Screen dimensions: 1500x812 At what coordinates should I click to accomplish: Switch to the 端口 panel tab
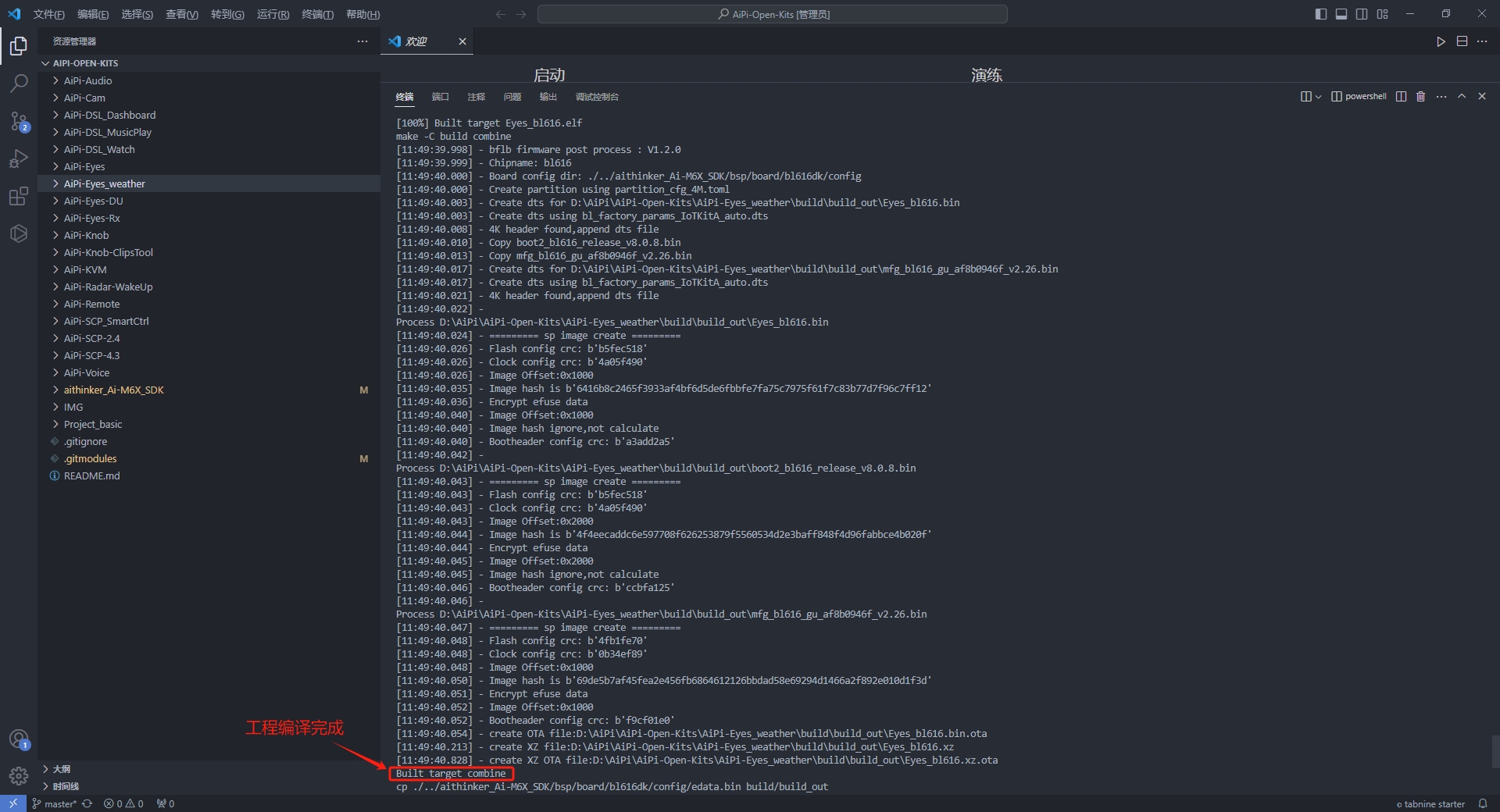pos(441,97)
